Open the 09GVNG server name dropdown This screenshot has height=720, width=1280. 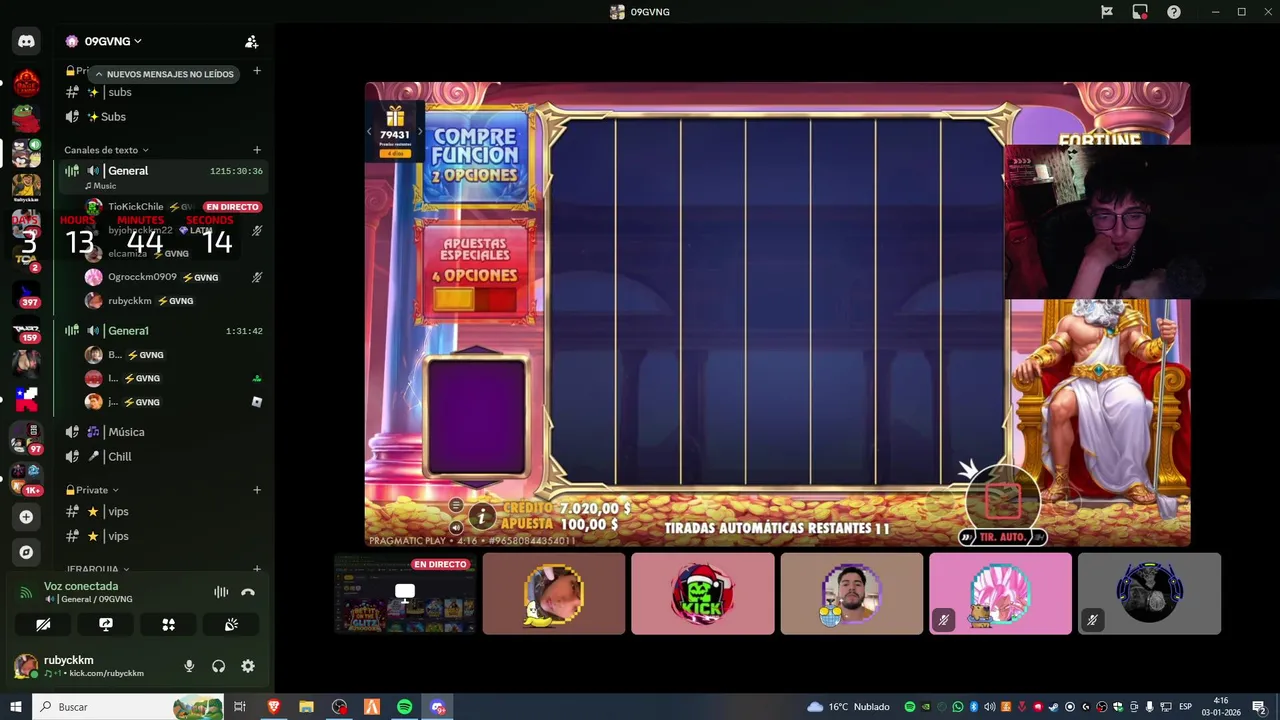pos(113,41)
